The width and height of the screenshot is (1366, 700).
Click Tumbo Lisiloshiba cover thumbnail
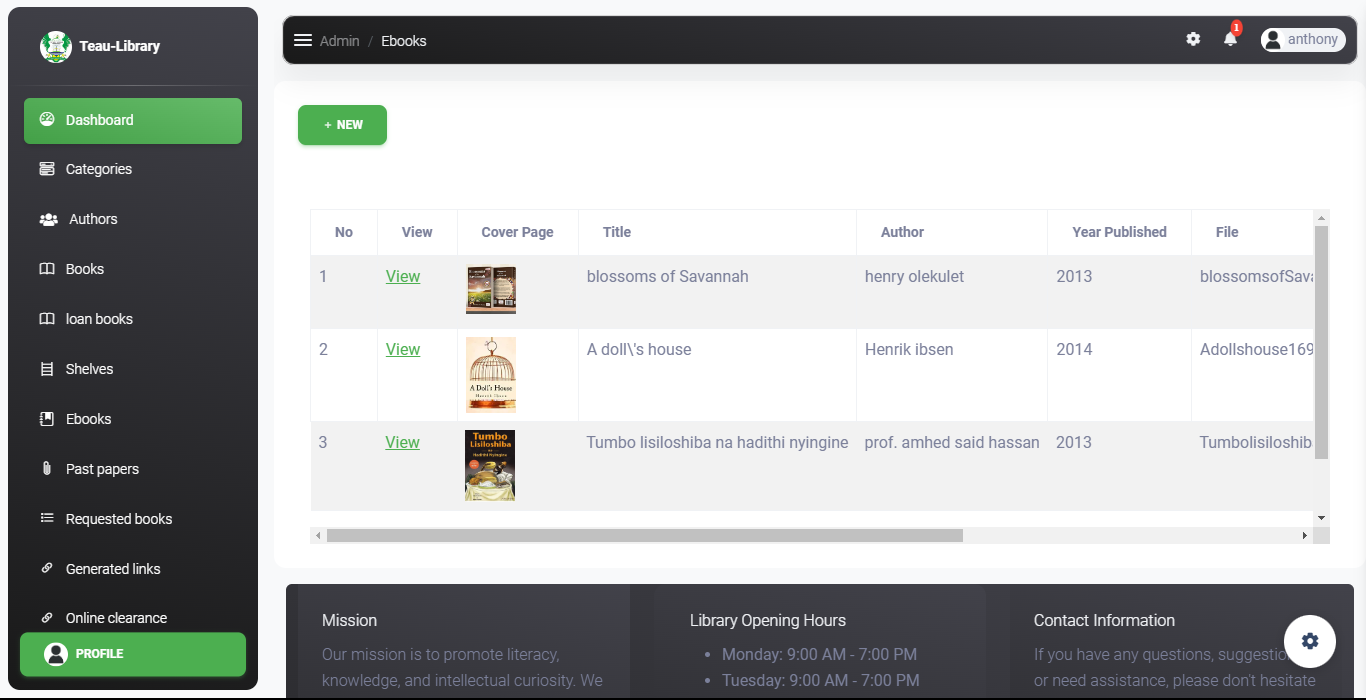pyautogui.click(x=490, y=465)
